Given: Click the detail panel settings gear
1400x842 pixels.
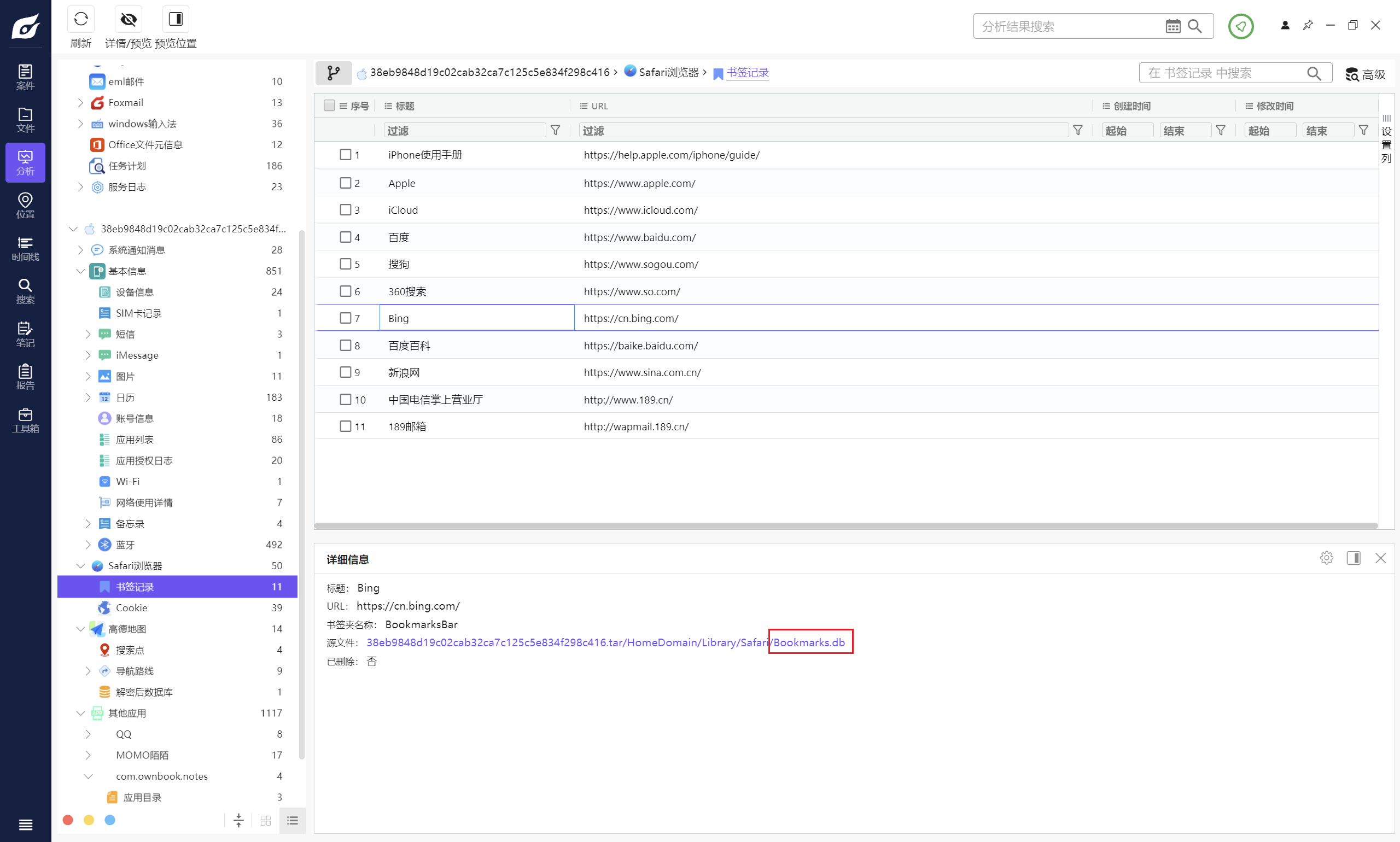Looking at the screenshot, I should [1326, 558].
